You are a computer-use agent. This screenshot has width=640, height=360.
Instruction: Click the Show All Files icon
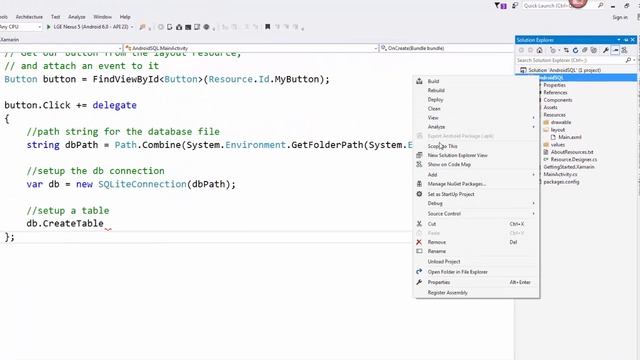[x=594, y=50]
